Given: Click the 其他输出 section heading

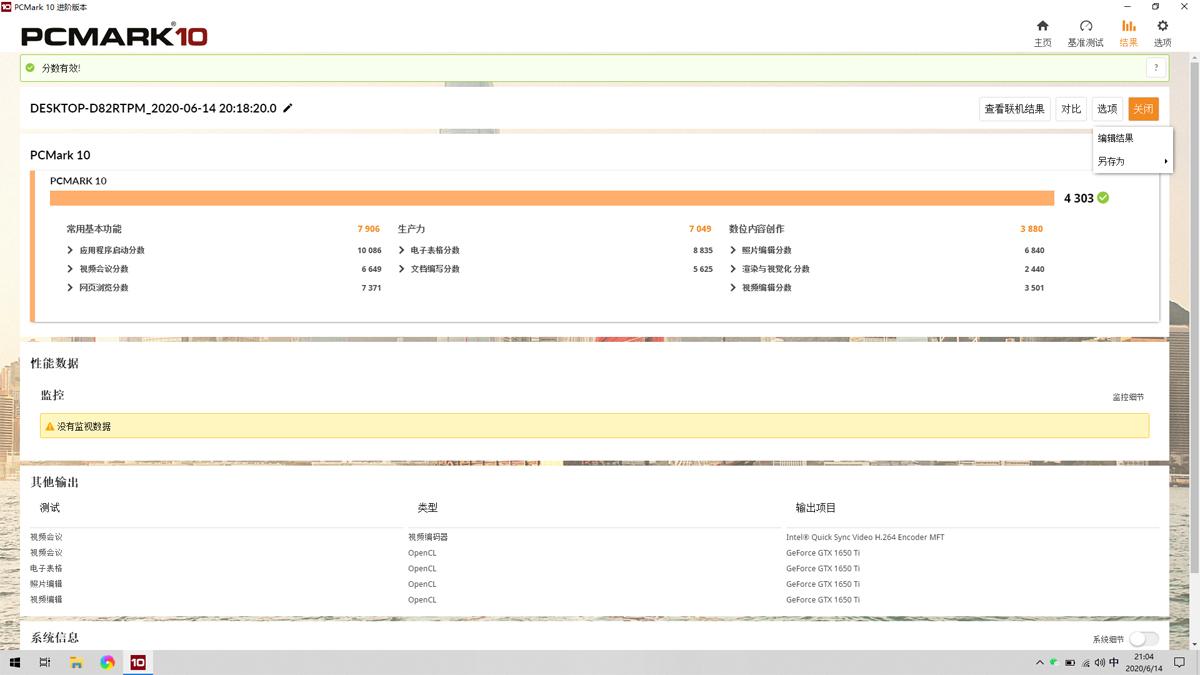Looking at the screenshot, I should [55, 482].
